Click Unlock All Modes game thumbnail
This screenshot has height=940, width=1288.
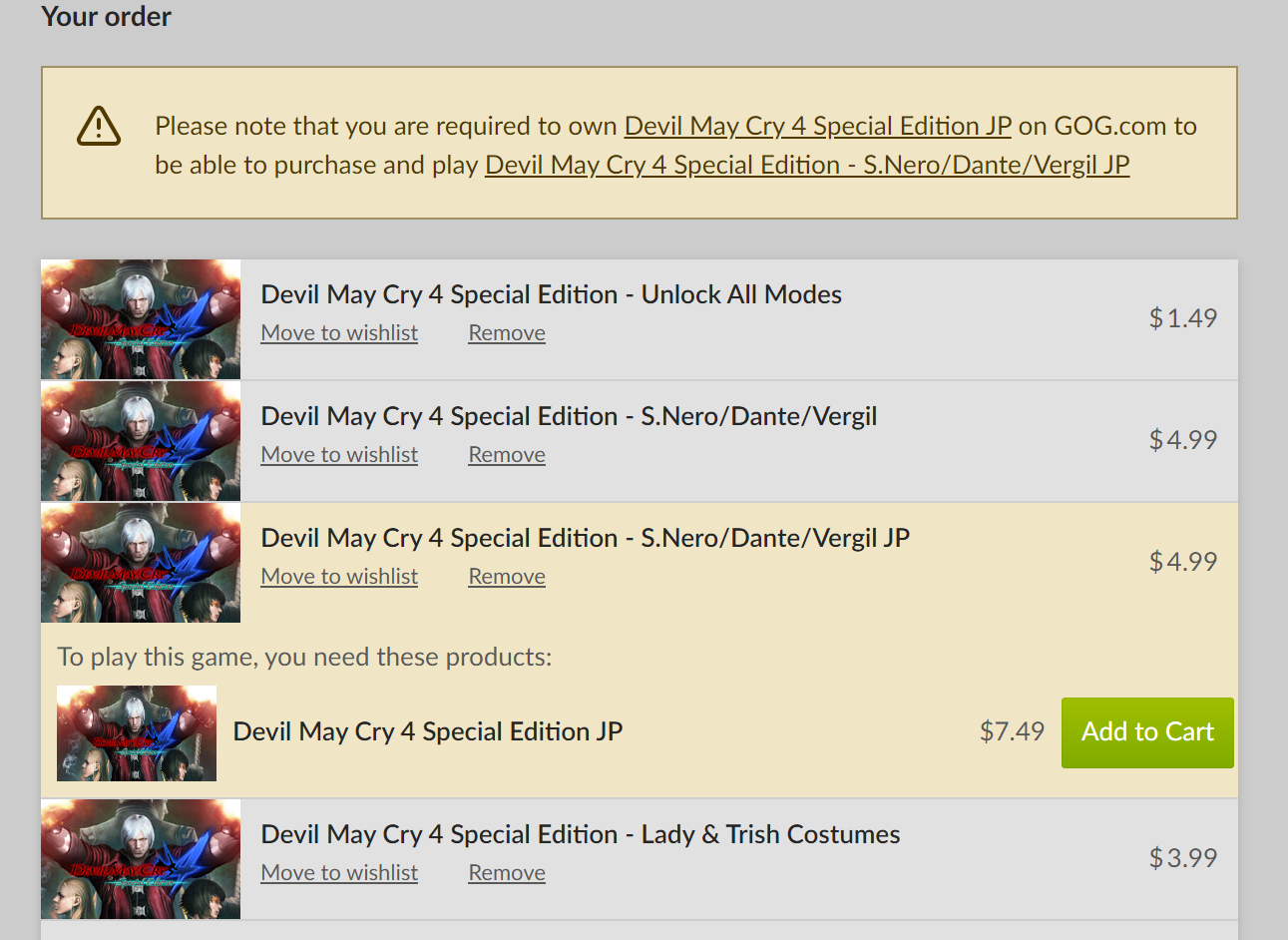(141, 319)
